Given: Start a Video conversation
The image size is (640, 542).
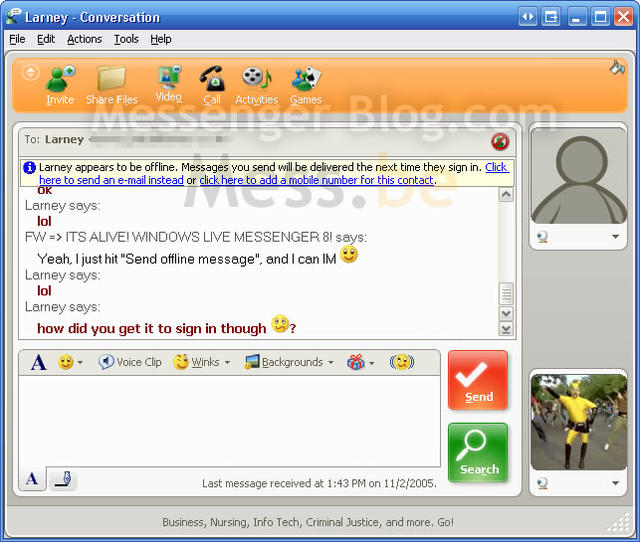Looking at the screenshot, I should point(168,82).
